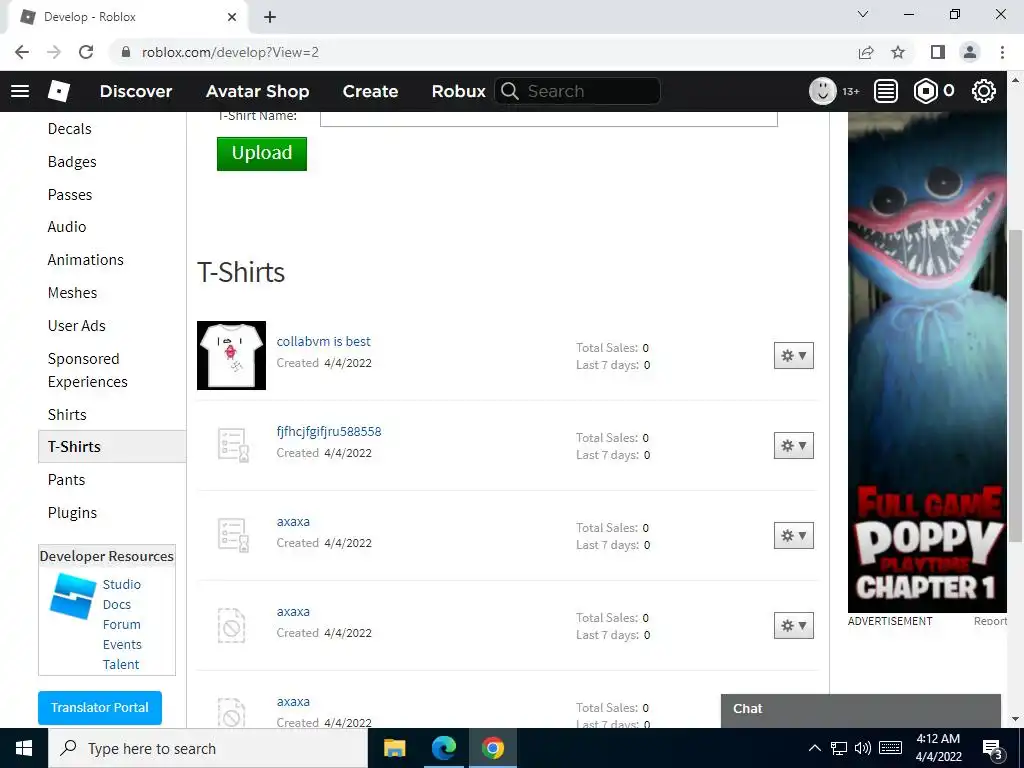Show hidden system tray icons chevron
The width and height of the screenshot is (1024, 768).
click(x=814, y=748)
